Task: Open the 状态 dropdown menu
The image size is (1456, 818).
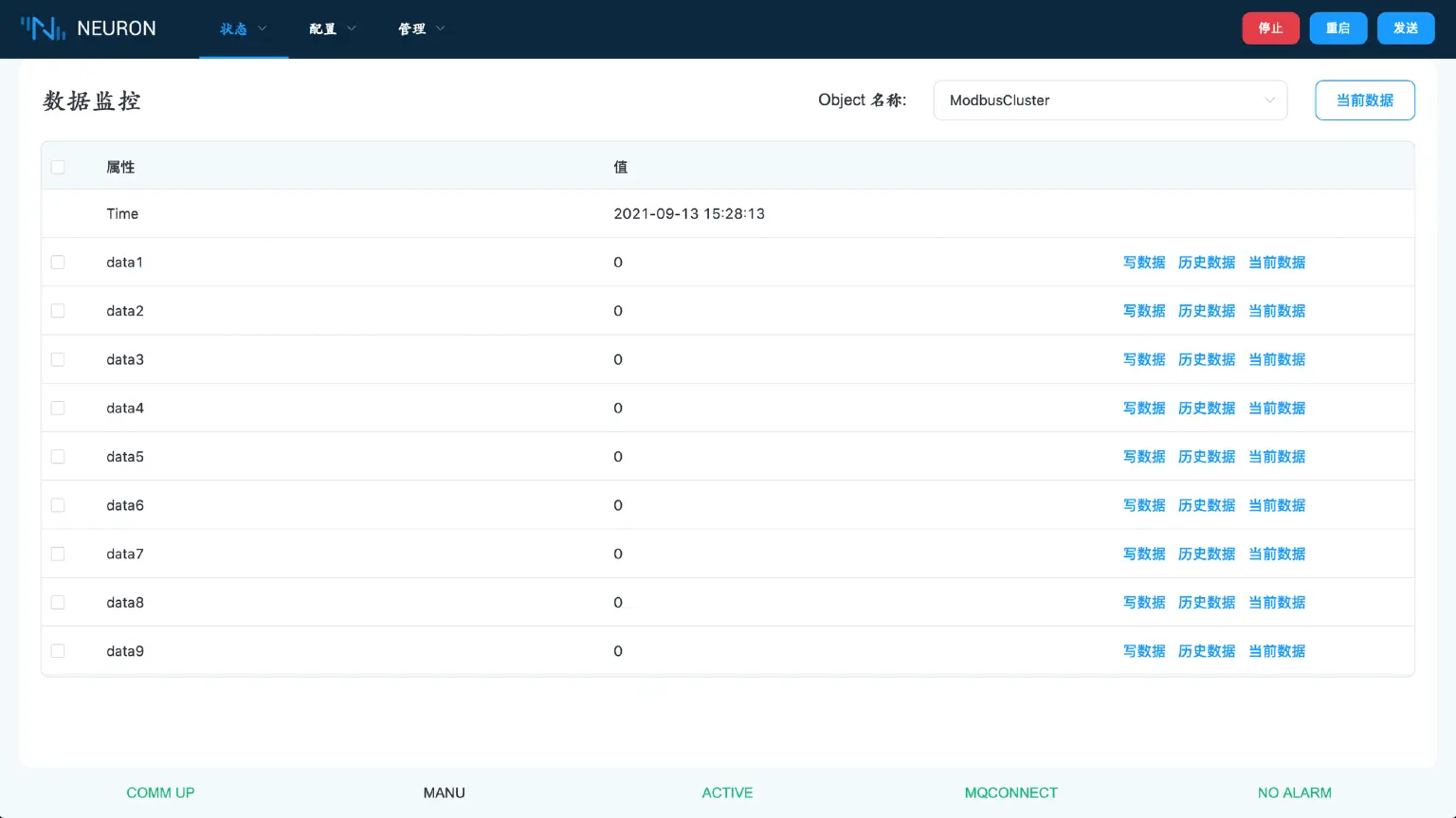Action: coord(243,29)
